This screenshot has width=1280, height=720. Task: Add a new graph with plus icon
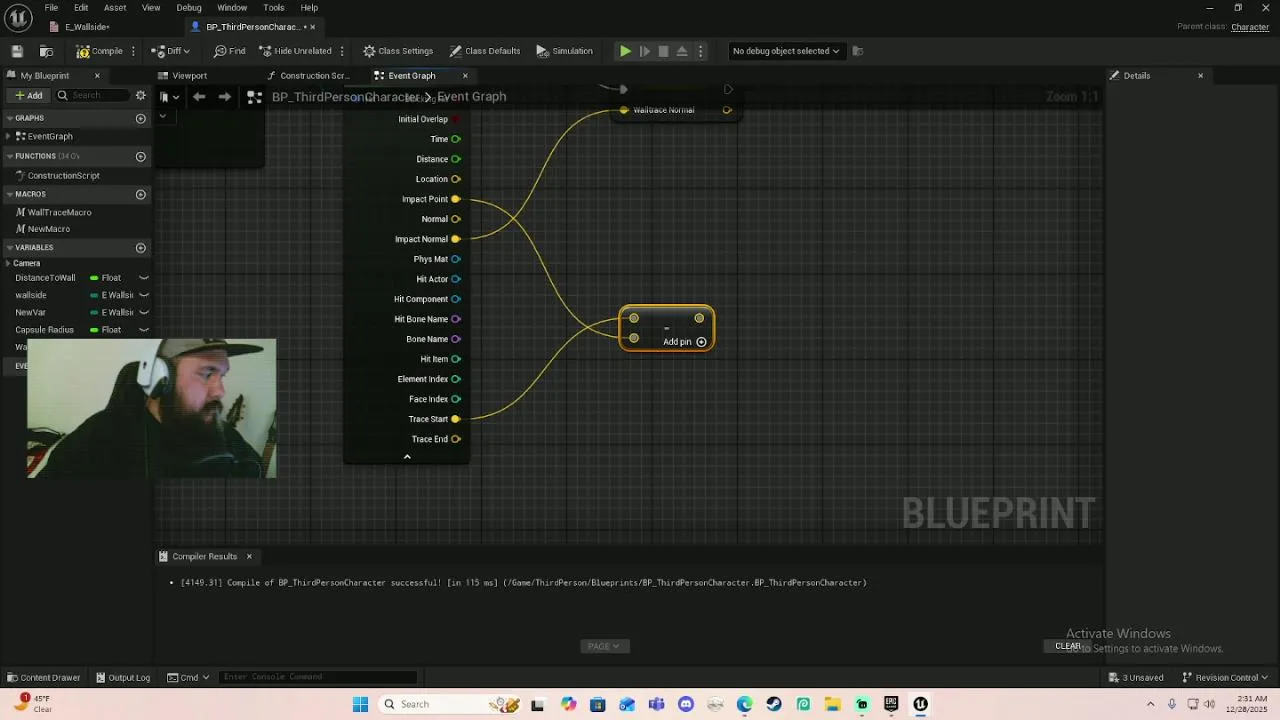(141, 118)
